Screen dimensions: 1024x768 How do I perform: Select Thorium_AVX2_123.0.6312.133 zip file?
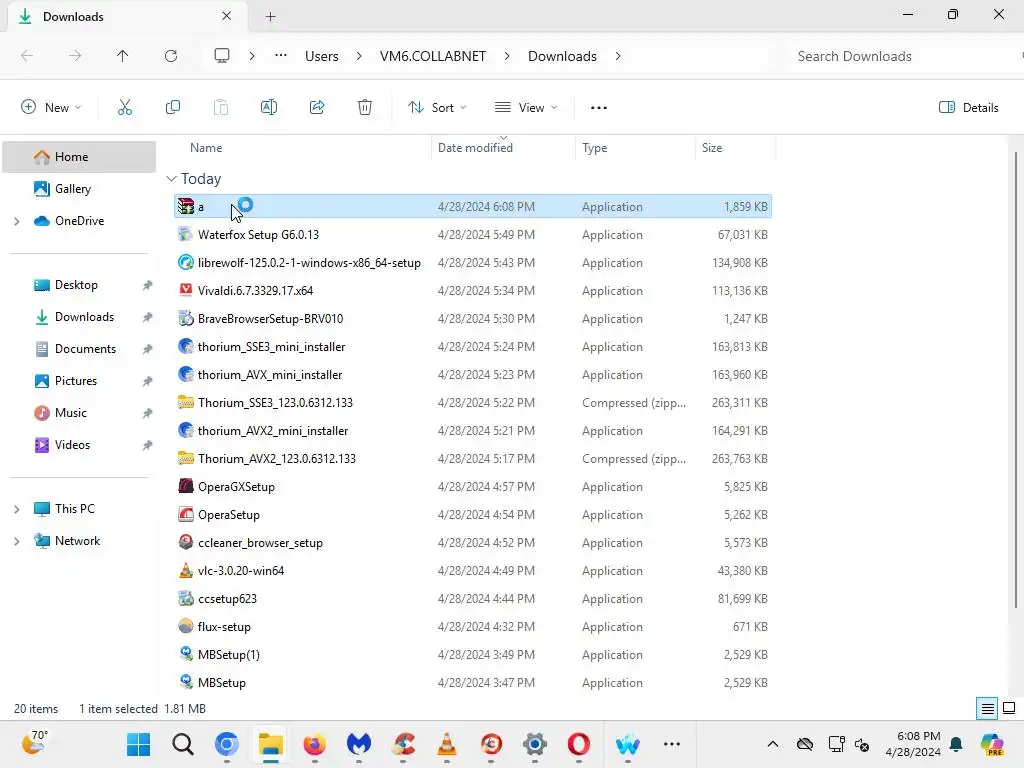coord(473,458)
